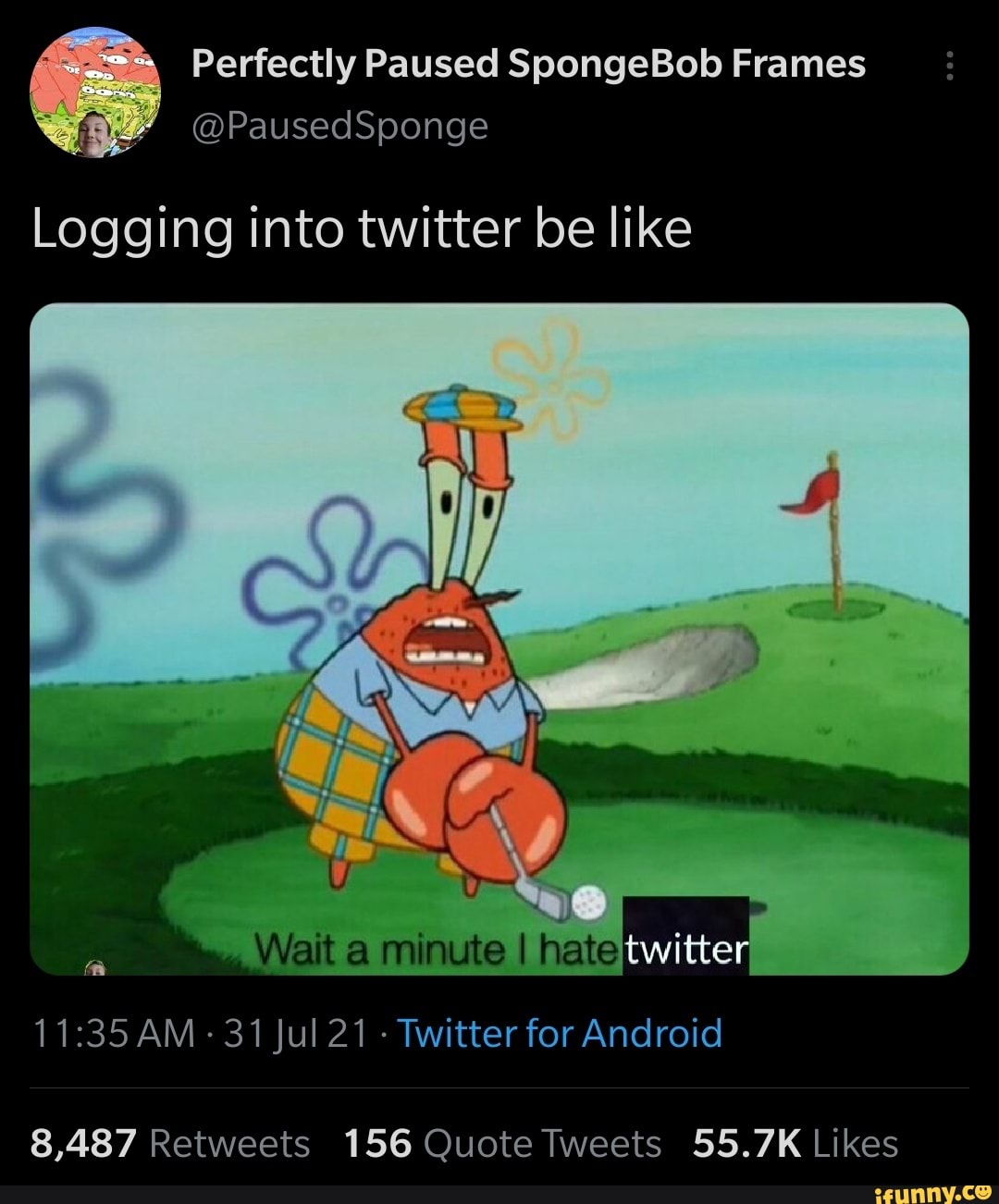Click the 11:35 AM timestamp
The width and height of the screenshot is (999, 1204).
point(114,1033)
